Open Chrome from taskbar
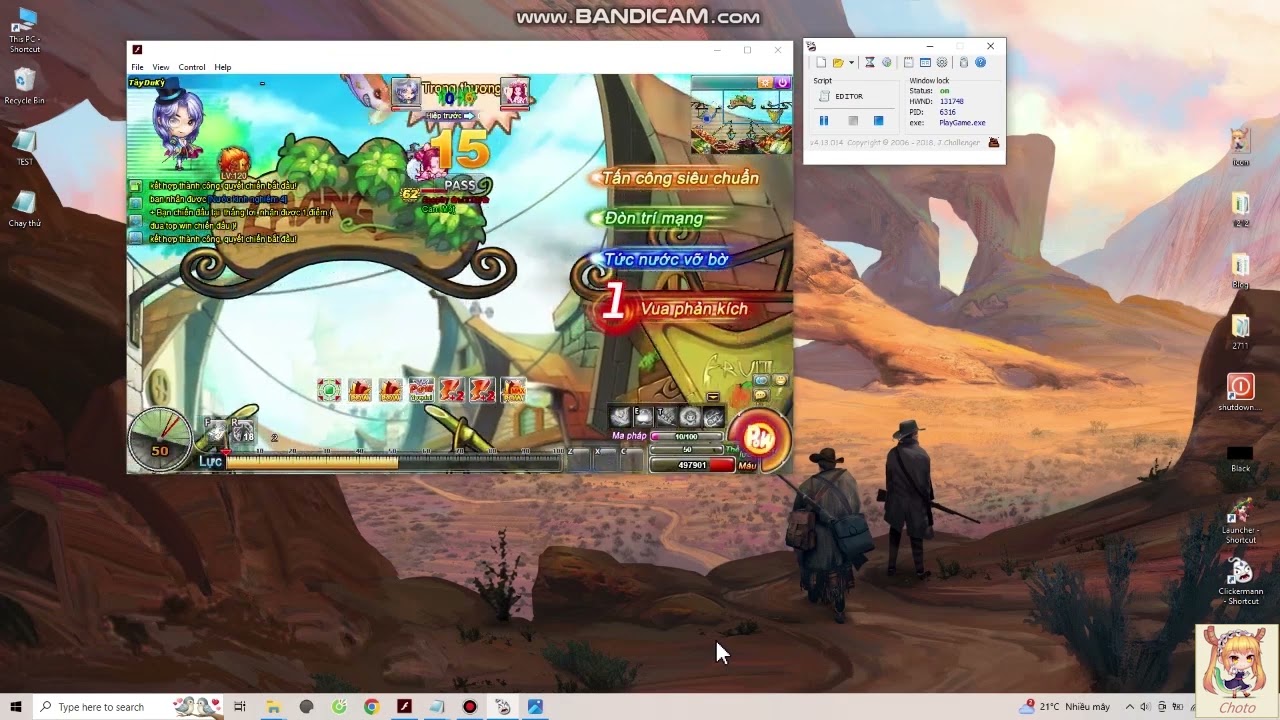This screenshot has height=720, width=1280. [371, 706]
